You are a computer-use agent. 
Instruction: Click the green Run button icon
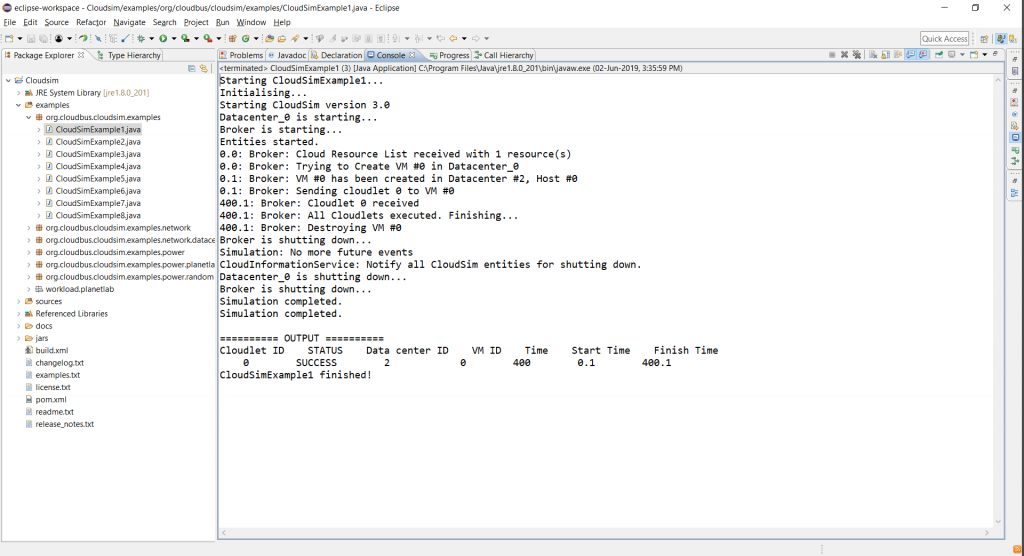point(163,39)
